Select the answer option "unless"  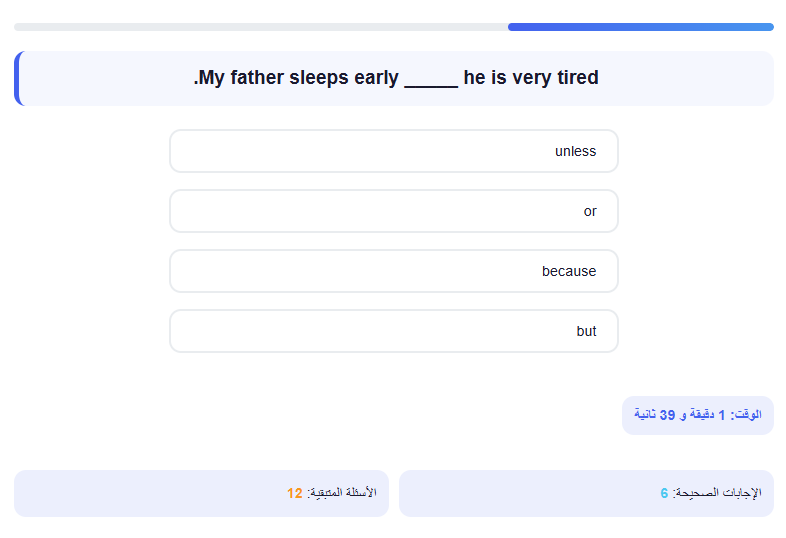coord(394,151)
